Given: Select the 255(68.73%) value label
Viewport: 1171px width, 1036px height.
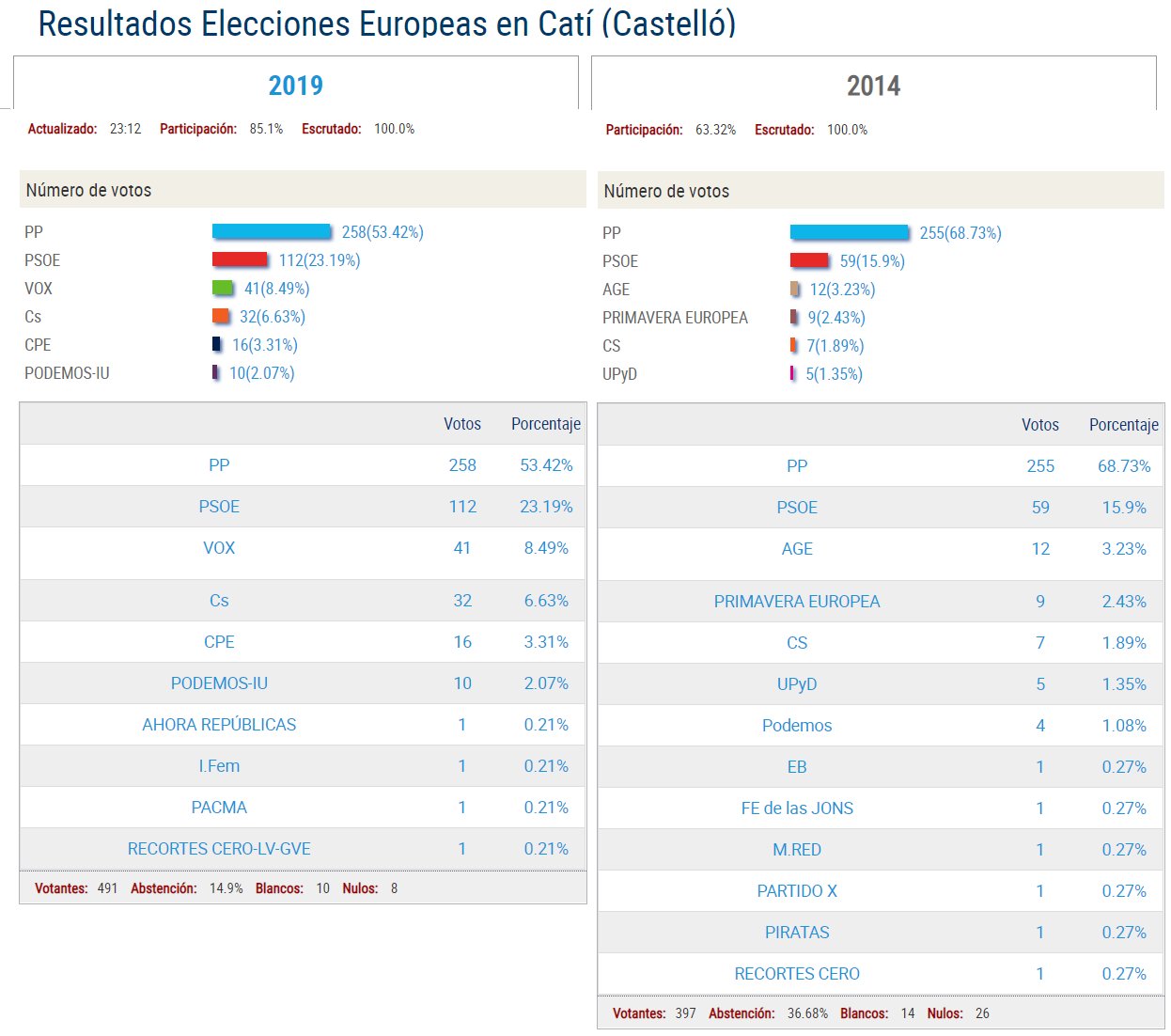Looking at the screenshot, I should (960, 233).
